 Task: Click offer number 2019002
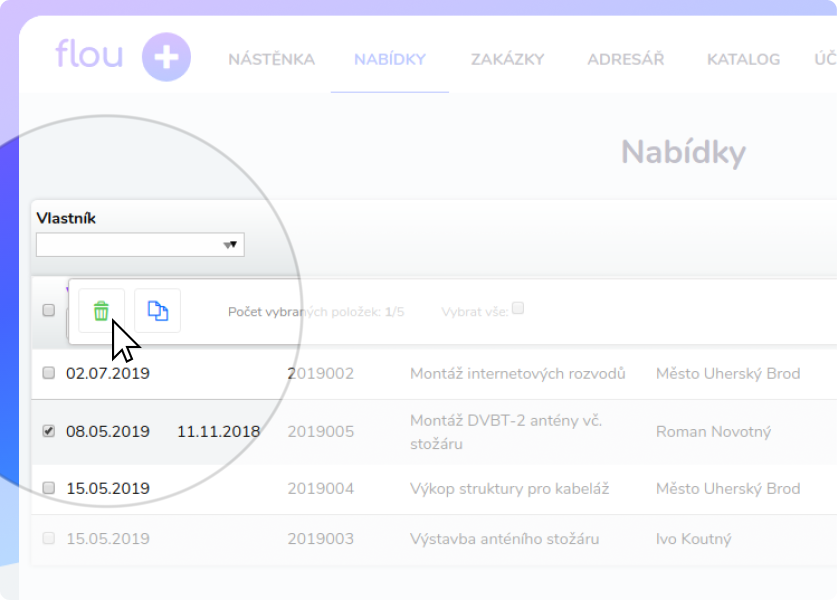[x=320, y=374]
